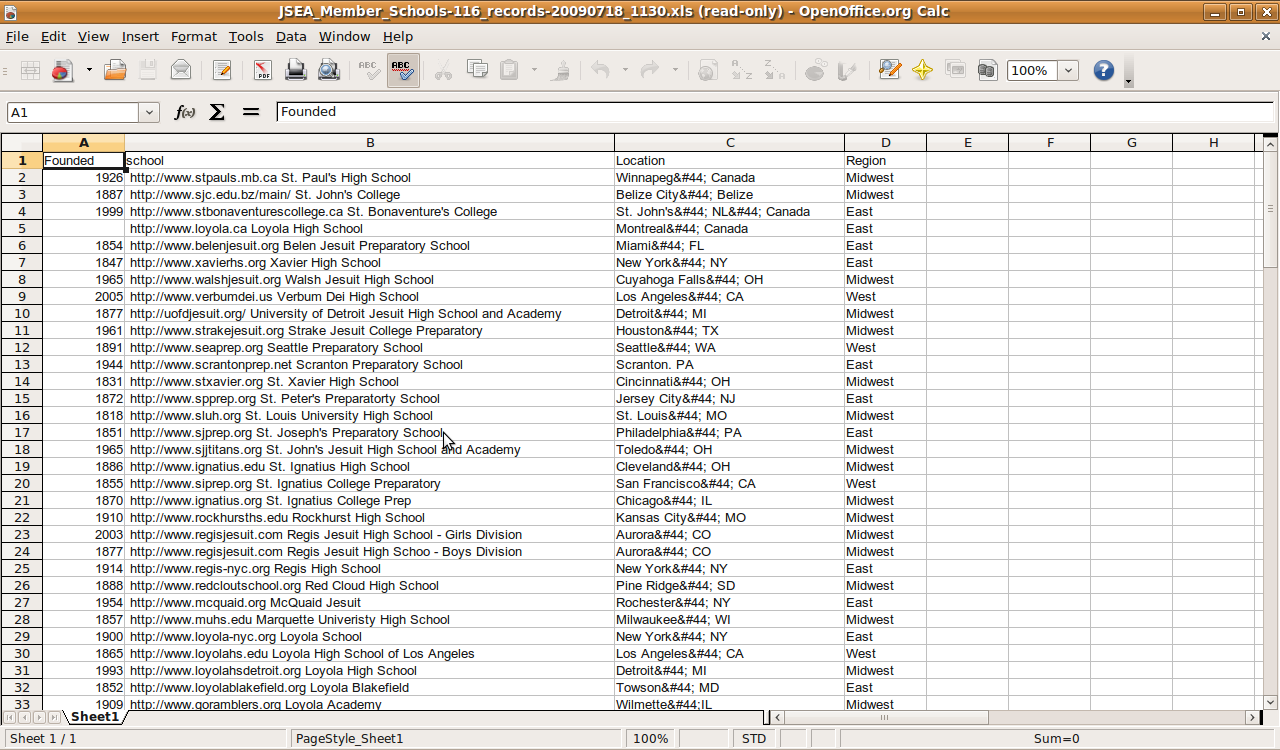Click the Sort Descending Z-A icon
The height and width of the screenshot is (750, 1280).
point(774,70)
